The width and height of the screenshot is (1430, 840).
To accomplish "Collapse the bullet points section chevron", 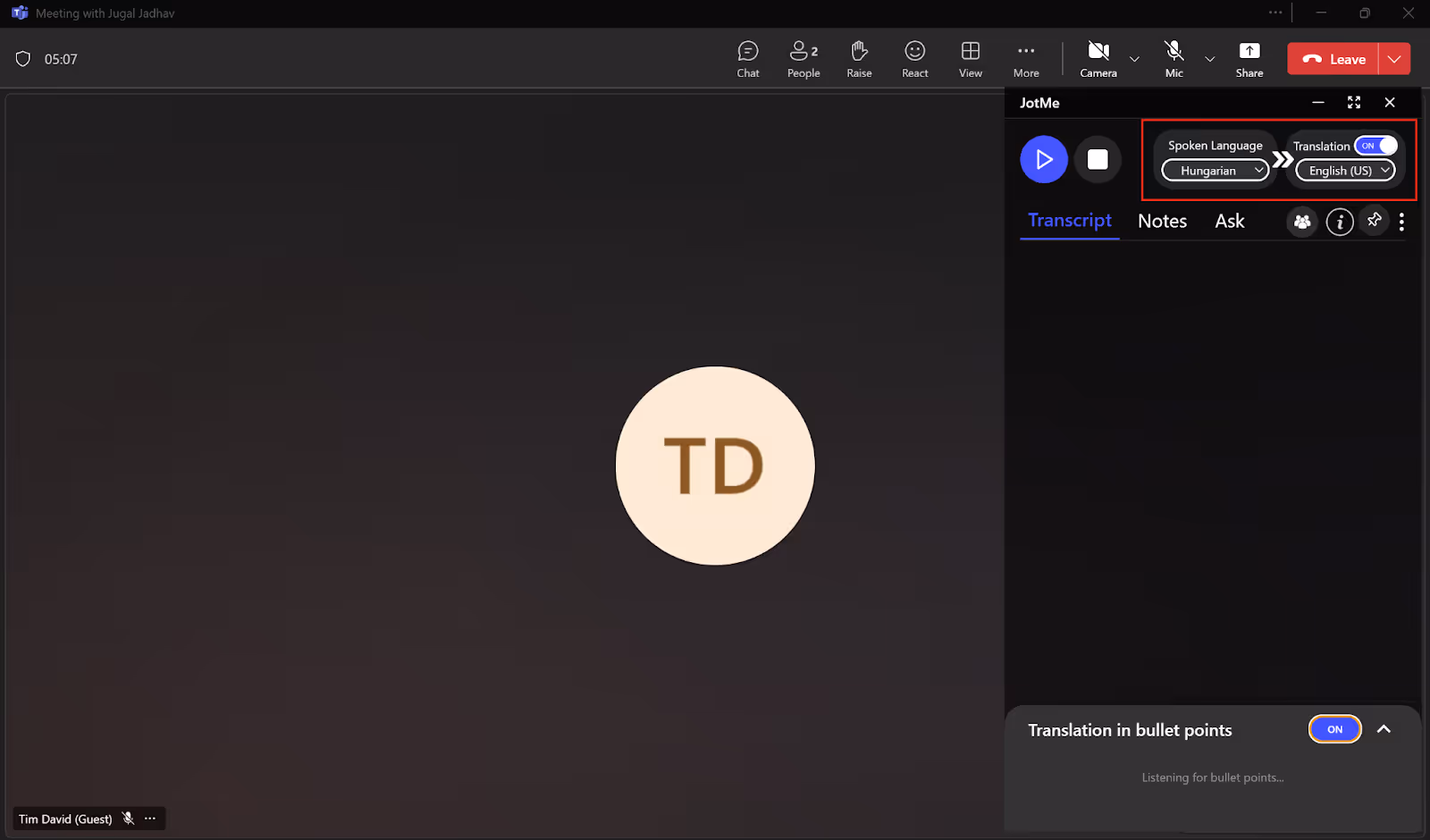I will (x=1384, y=729).
